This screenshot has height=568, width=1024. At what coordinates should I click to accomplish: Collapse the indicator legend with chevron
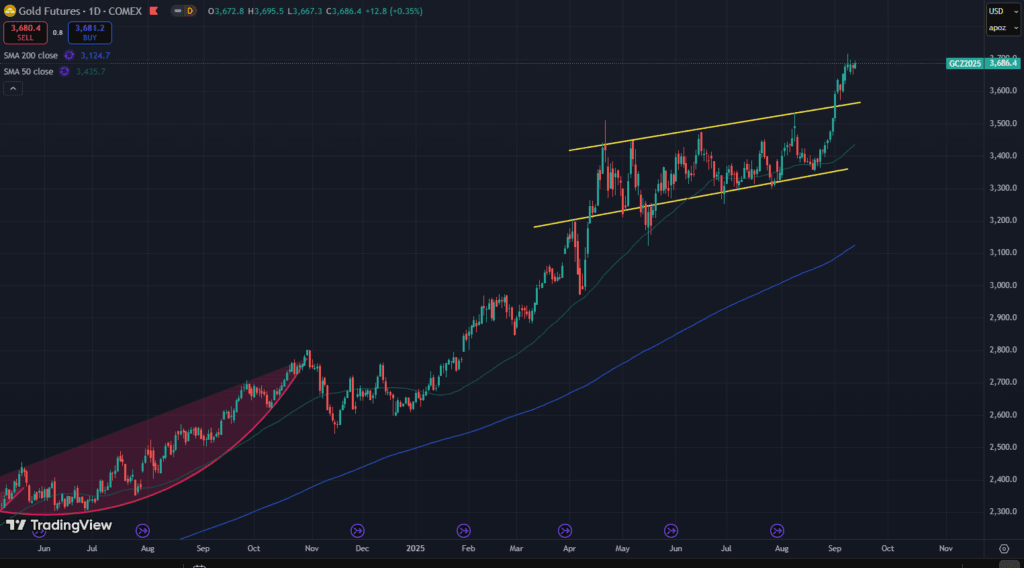point(13,88)
